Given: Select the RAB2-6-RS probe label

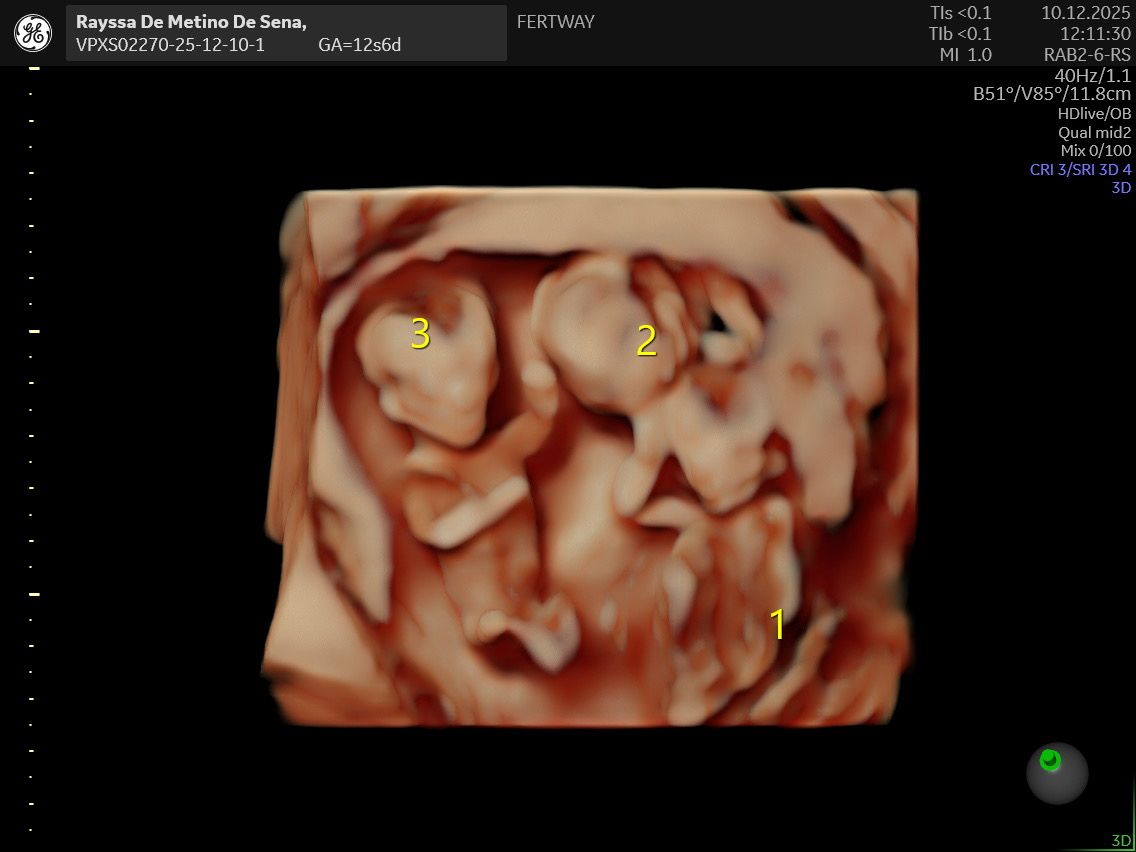Looking at the screenshot, I should click(x=1087, y=55).
